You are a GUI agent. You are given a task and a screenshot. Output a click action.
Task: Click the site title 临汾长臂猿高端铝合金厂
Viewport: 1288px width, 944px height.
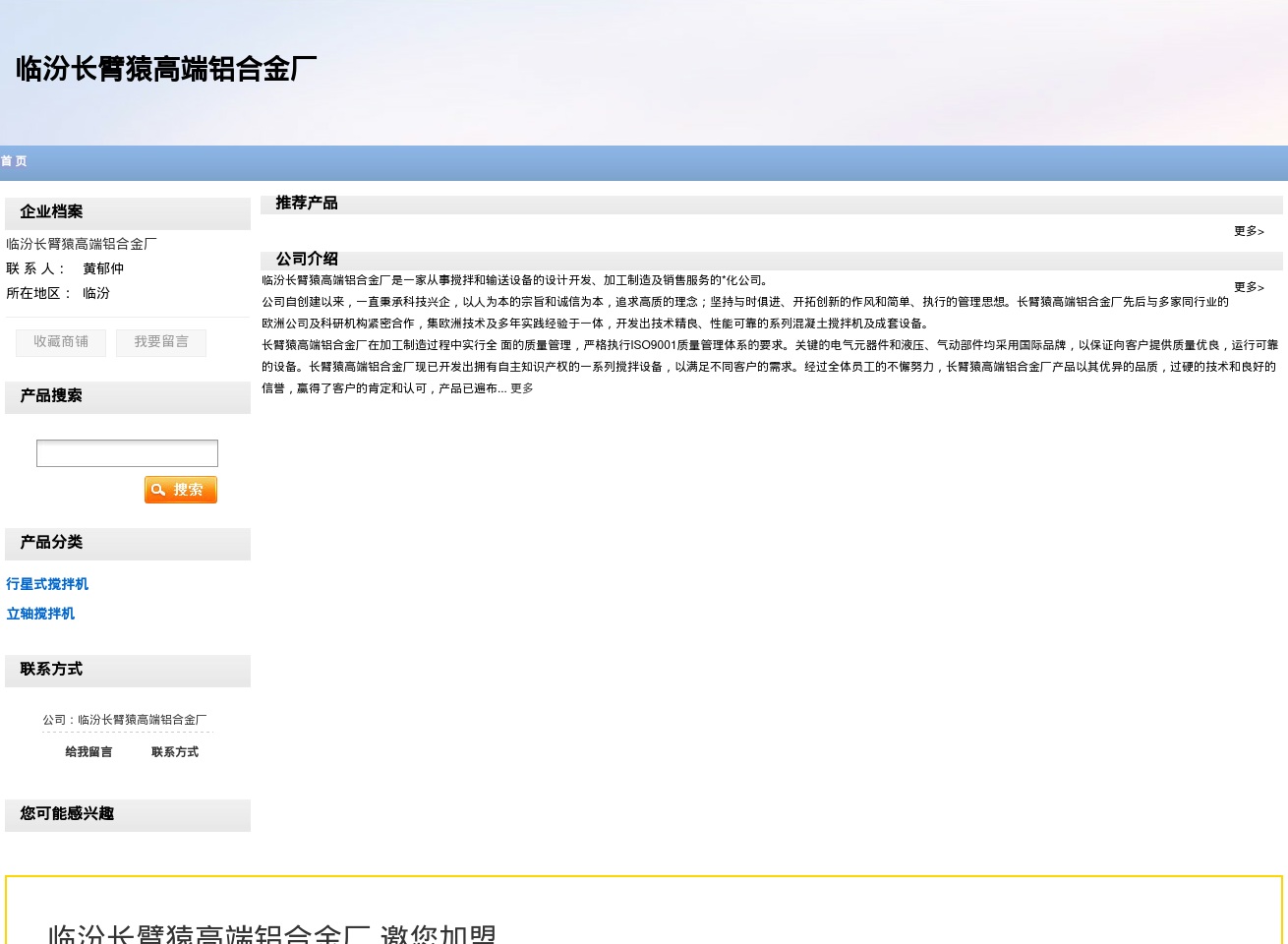point(166,69)
